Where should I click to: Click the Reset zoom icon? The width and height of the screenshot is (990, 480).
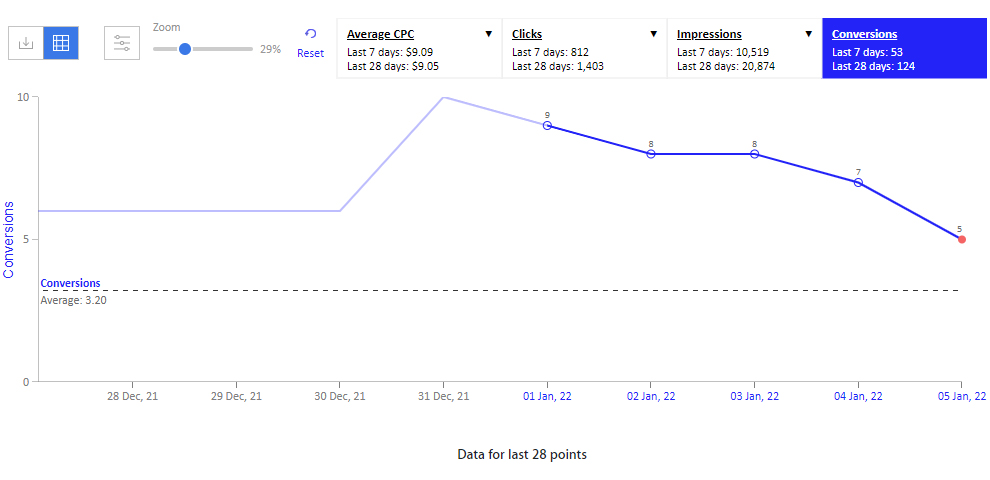(x=310, y=34)
